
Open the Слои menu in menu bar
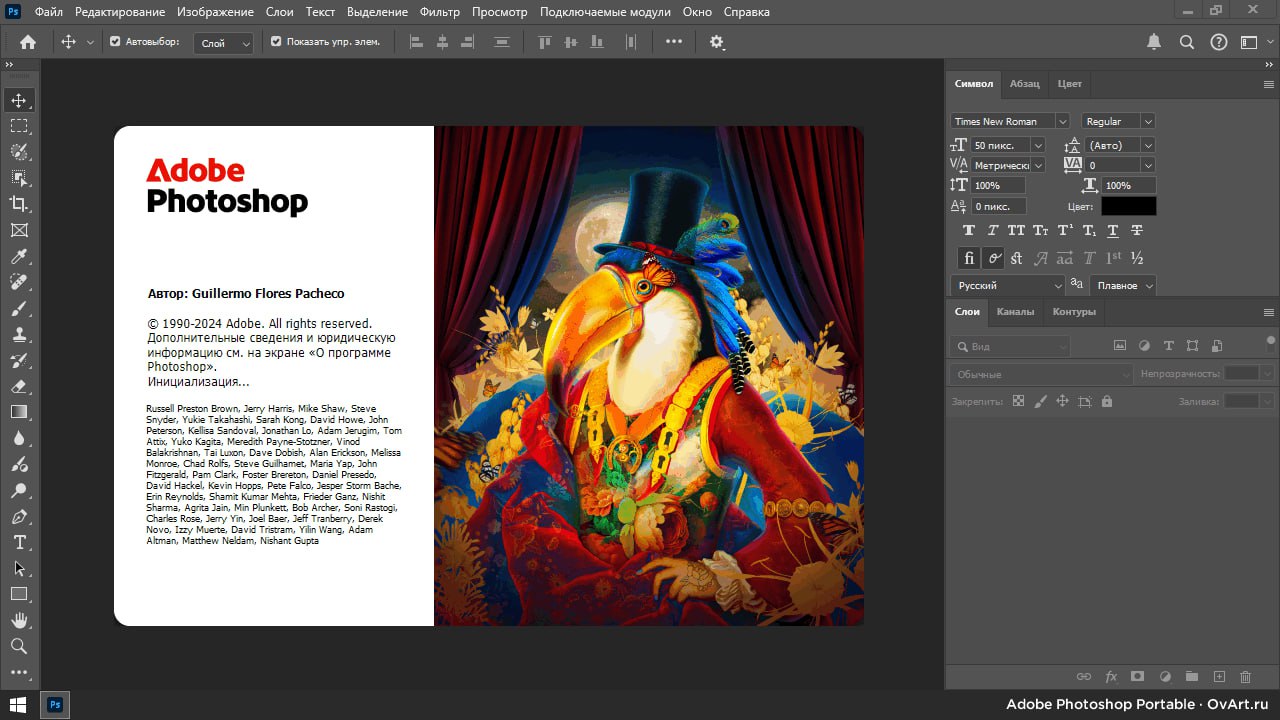point(280,12)
